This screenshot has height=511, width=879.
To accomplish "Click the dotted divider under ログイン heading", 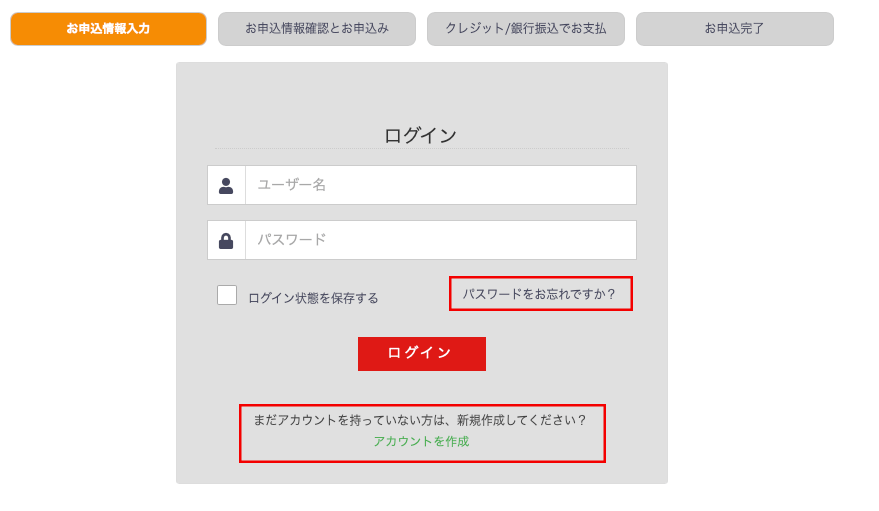I will [422, 148].
